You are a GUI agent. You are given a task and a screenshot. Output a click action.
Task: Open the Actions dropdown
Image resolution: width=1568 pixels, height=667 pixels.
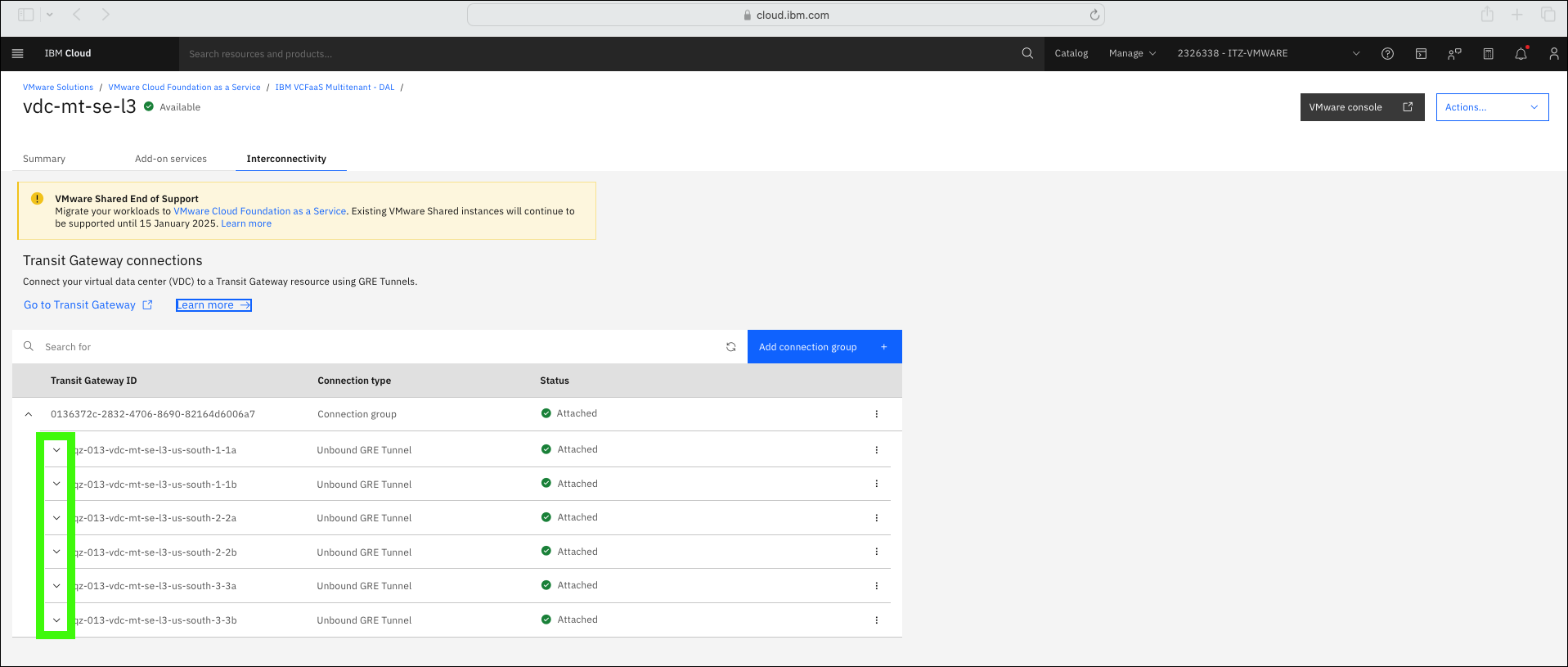[1492, 107]
